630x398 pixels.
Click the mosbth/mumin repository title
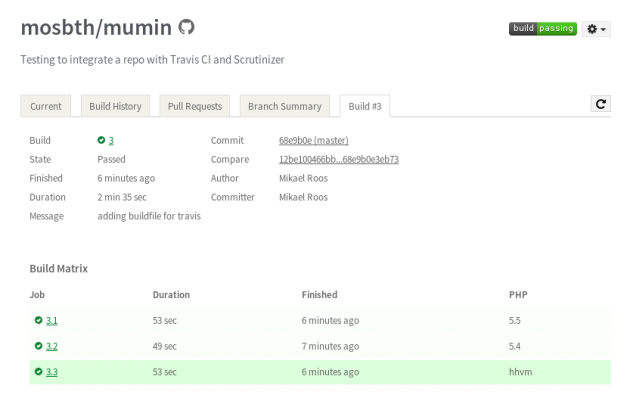coord(96,28)
